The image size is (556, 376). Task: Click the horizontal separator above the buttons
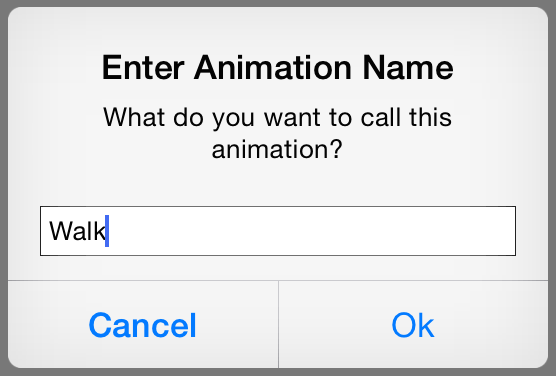pyautogui.click(x=278, y=281)
